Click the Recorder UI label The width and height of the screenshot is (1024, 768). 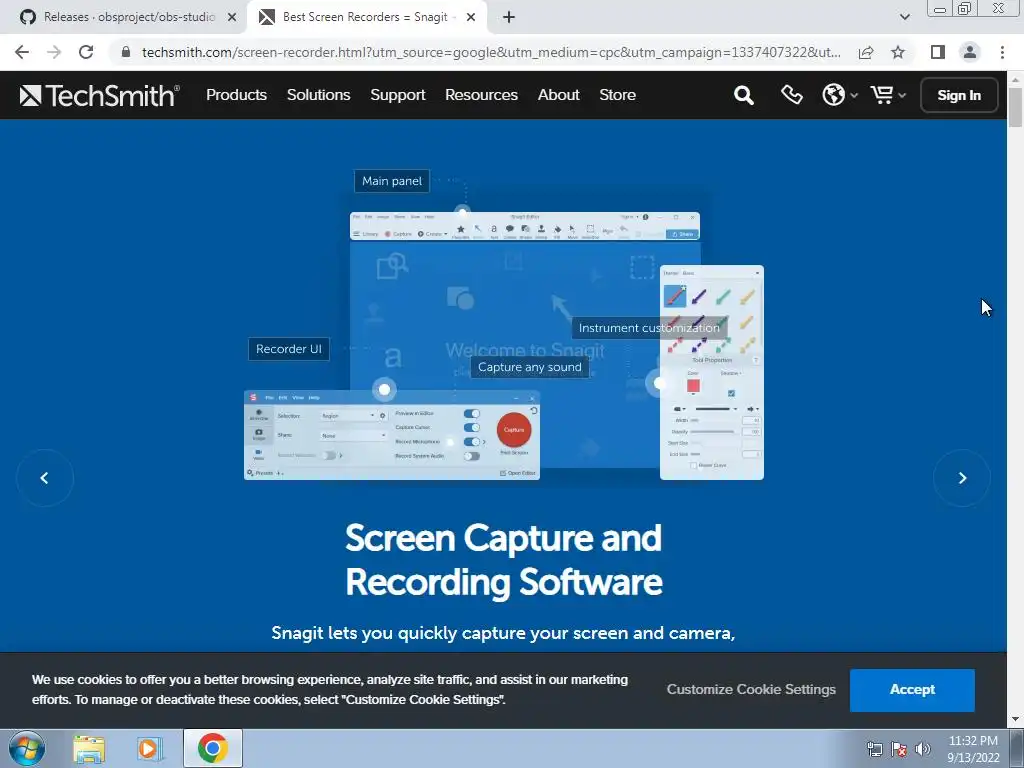point(289,349)
